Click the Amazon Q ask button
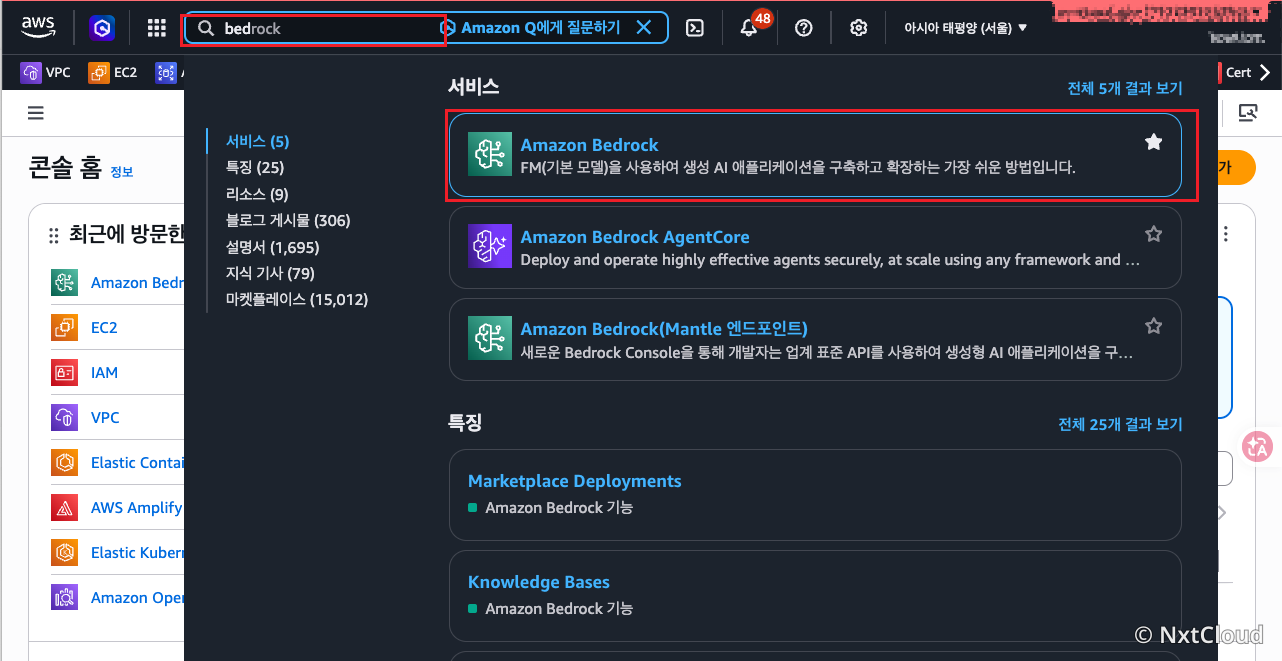This screenshot has height=661, width=1282. [x=531, y=28]
